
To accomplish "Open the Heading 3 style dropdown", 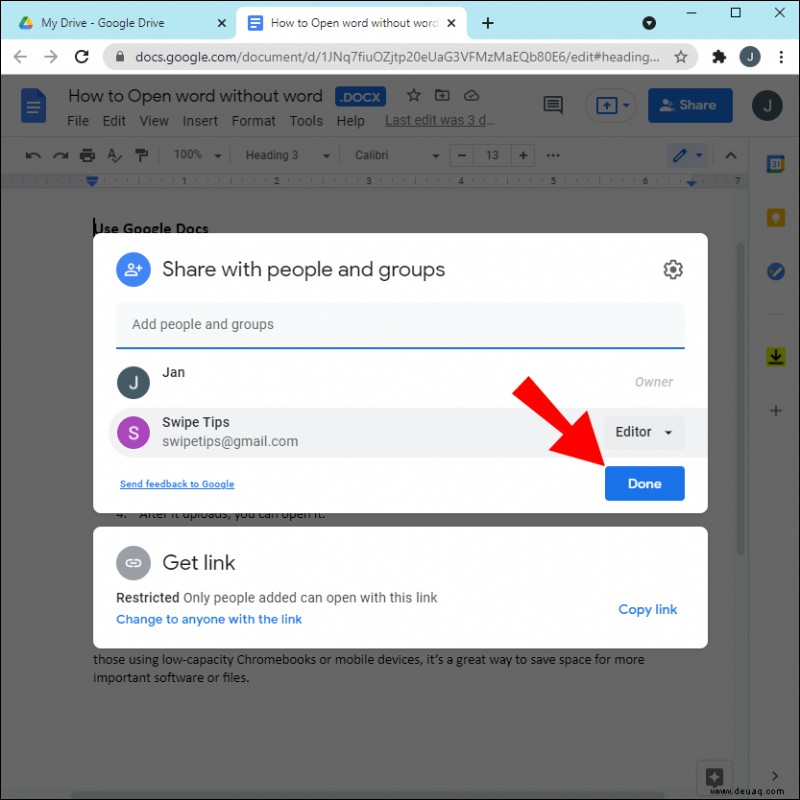I will pos(287,155).
